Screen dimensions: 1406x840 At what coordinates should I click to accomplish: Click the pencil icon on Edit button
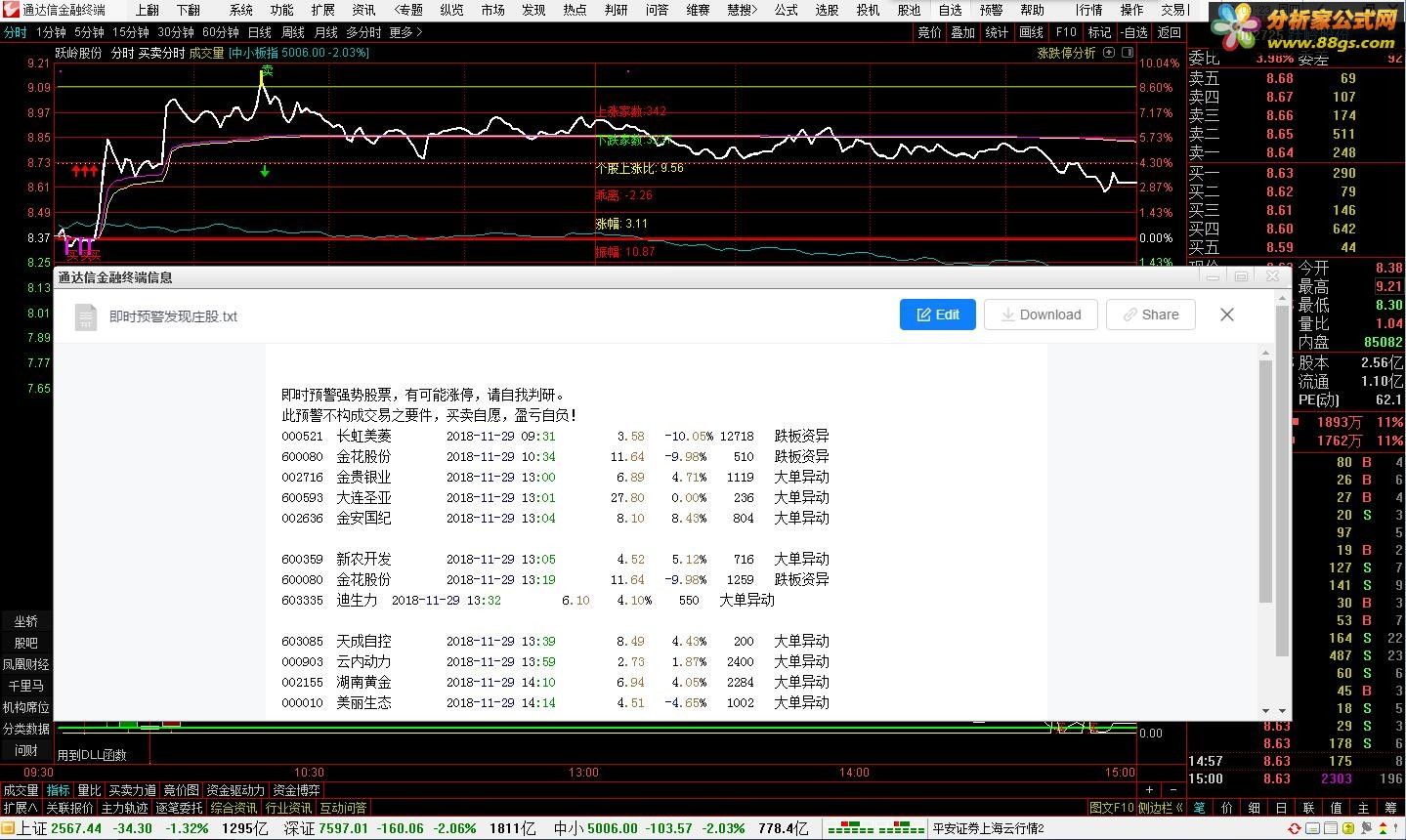pos(923,315)
